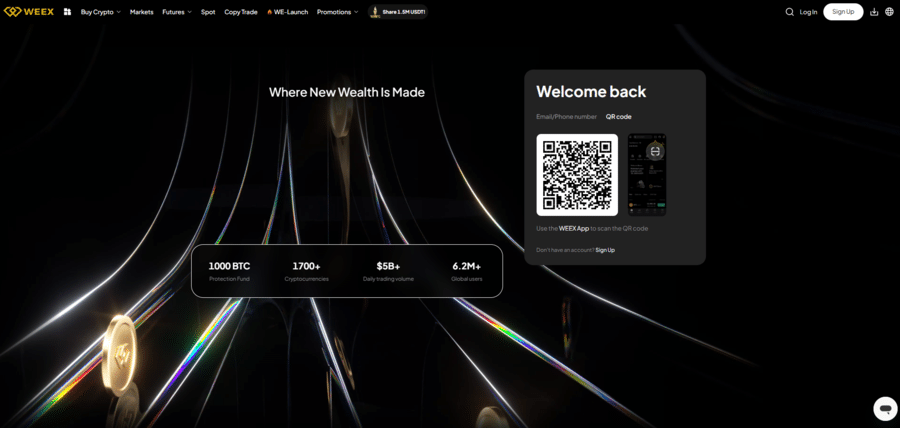The width and height of the screenshot is (900, 428).
Task: Switch to Email/Phone number tab
Action: 567,116
